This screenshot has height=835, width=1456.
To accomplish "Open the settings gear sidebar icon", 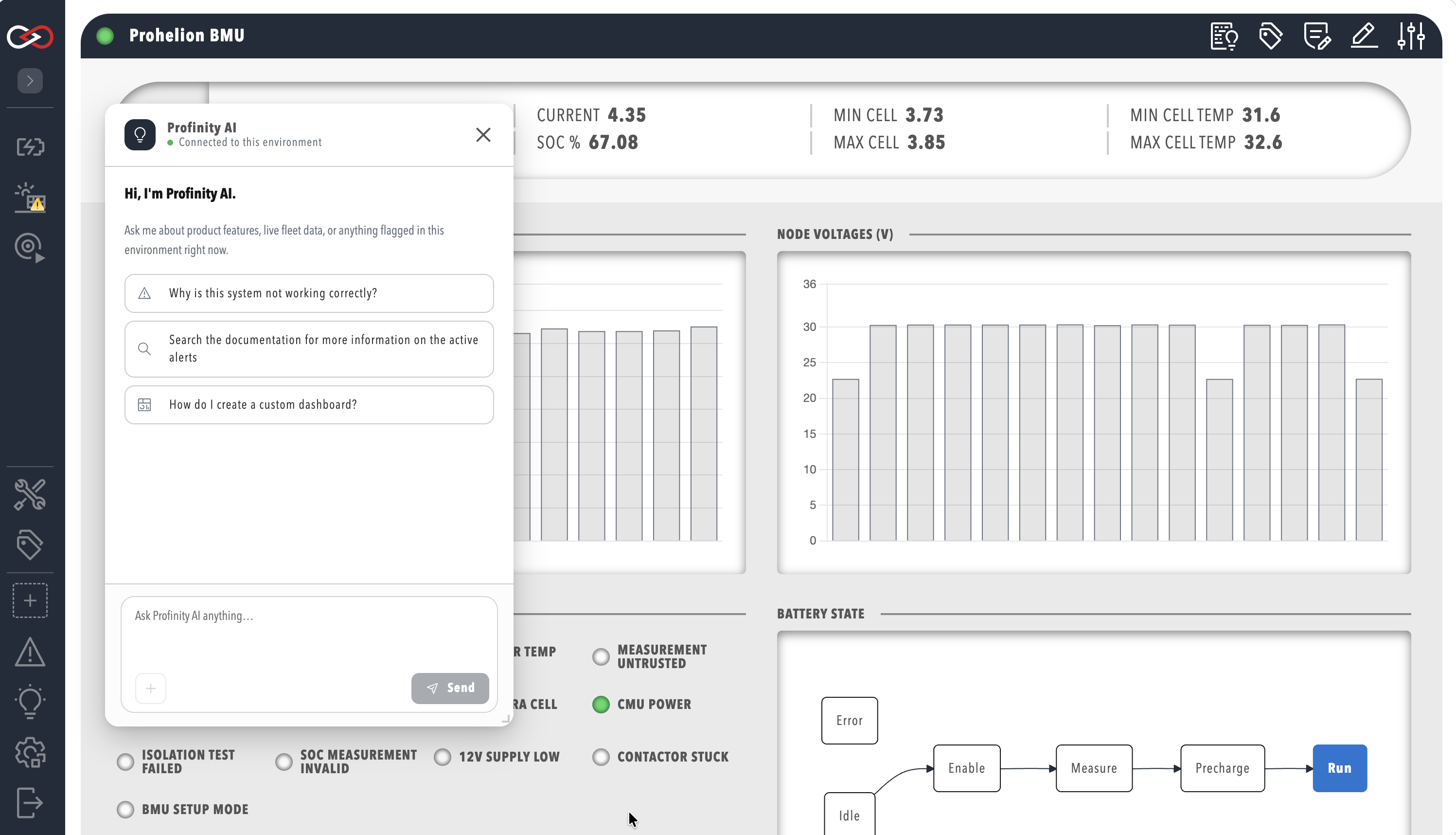I will (x=30, y=752).
